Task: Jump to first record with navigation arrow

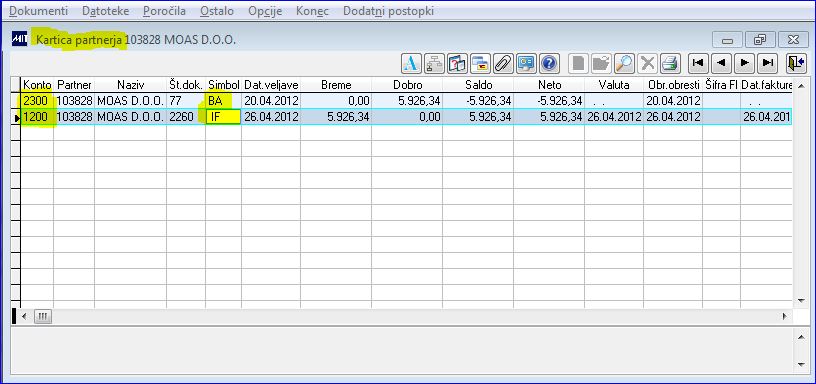Action: coord(698,63)
